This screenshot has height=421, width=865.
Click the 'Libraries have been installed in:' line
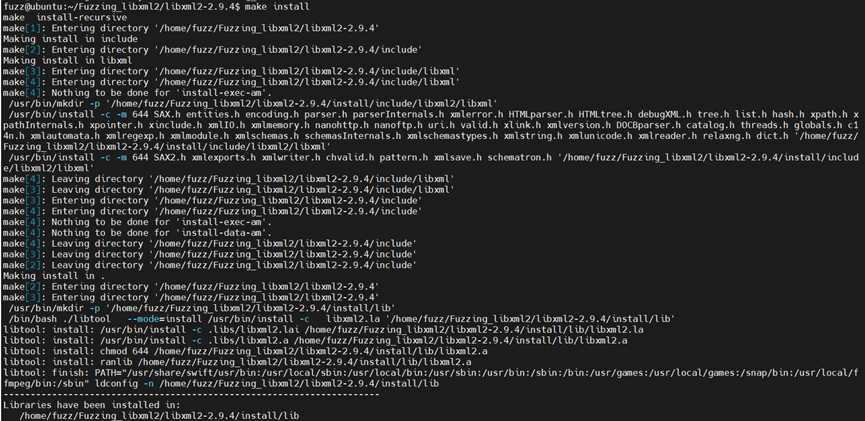coord(89,405)
